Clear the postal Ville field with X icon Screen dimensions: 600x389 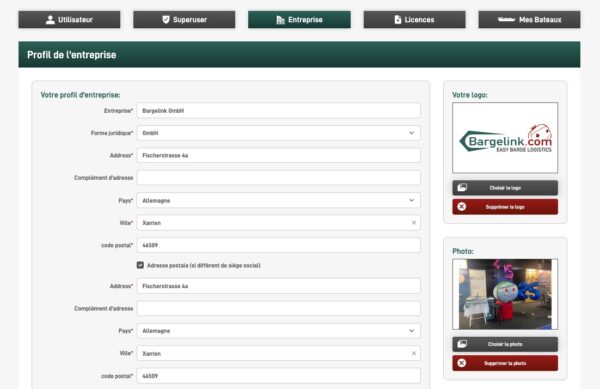tap(414, 353)
